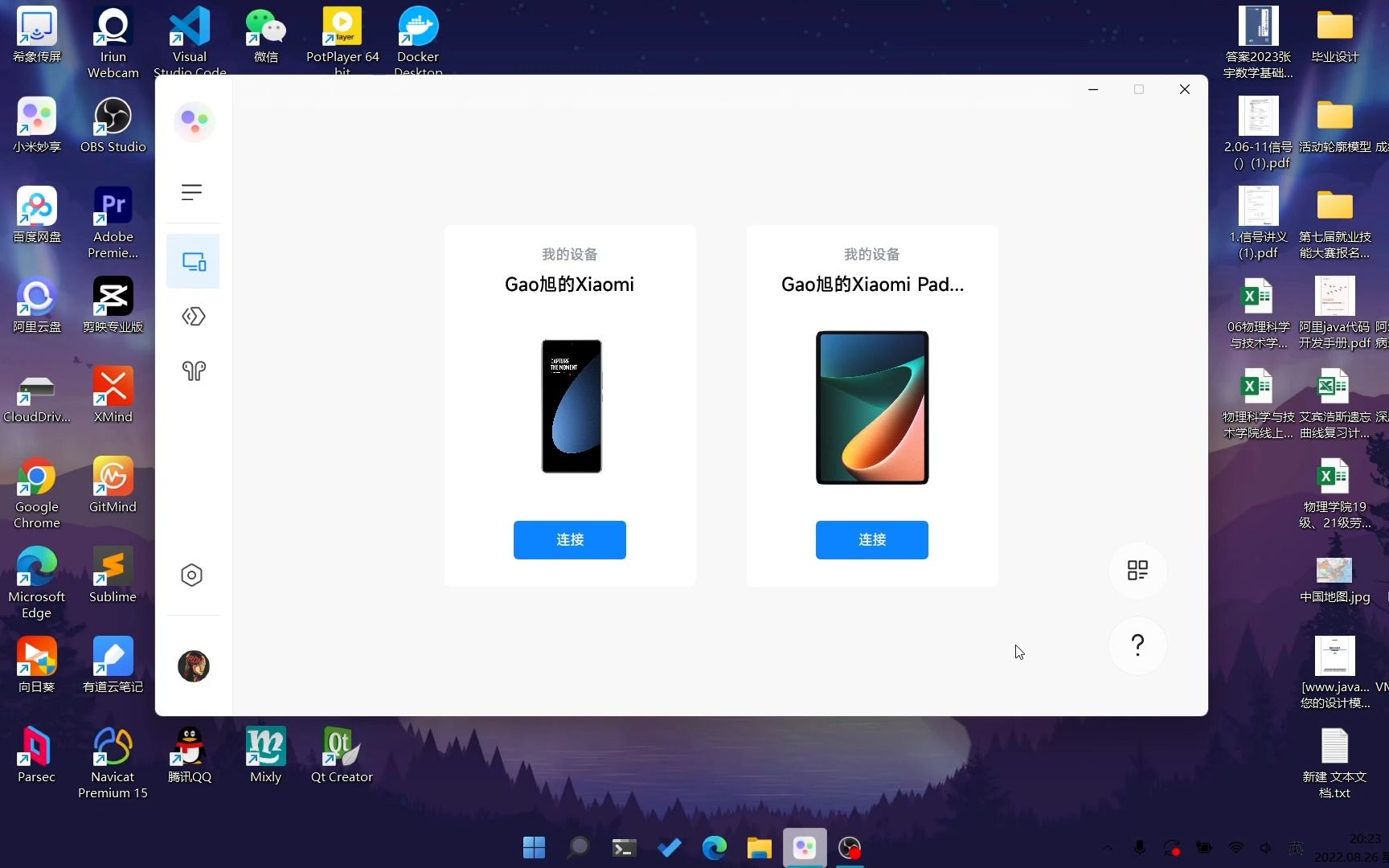Select the Mixly desktop icon

pyautogui.click(x=265, y=755)
